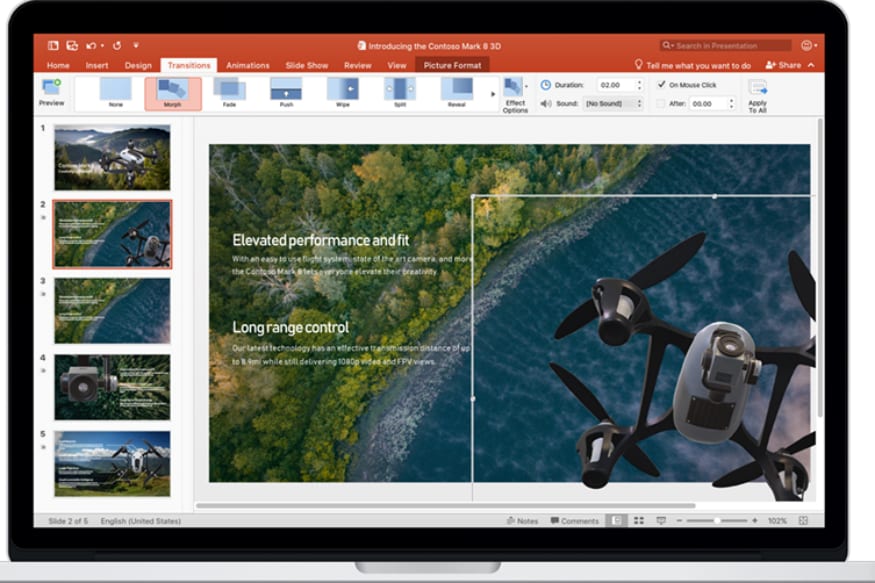The height and width of the screenshot is (583, 875).
Task: Click the 102% zoom level
Action: tap(777, 521)
